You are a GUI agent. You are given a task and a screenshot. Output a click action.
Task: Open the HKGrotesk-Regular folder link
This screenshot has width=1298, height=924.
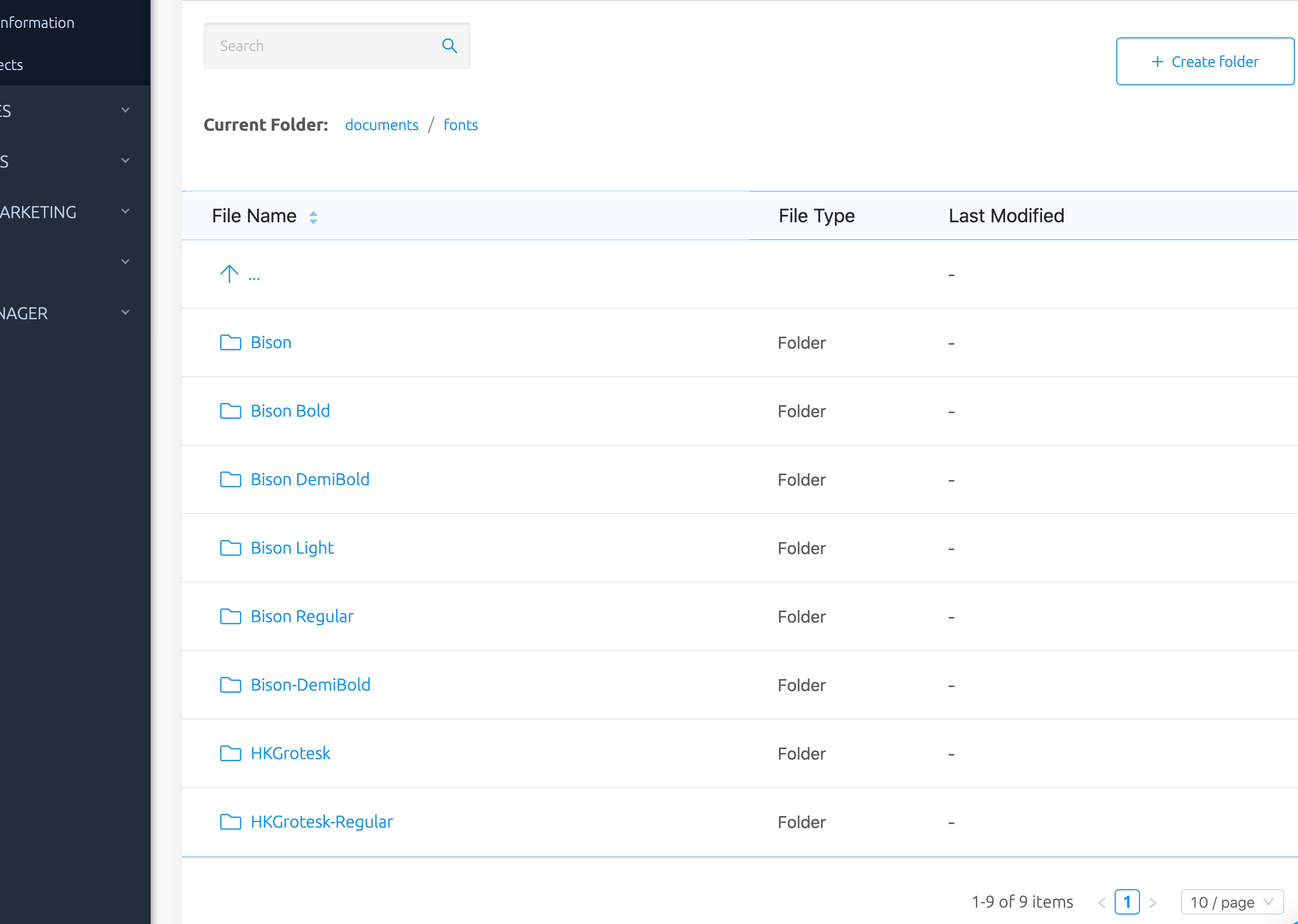[x=321, y=822]
